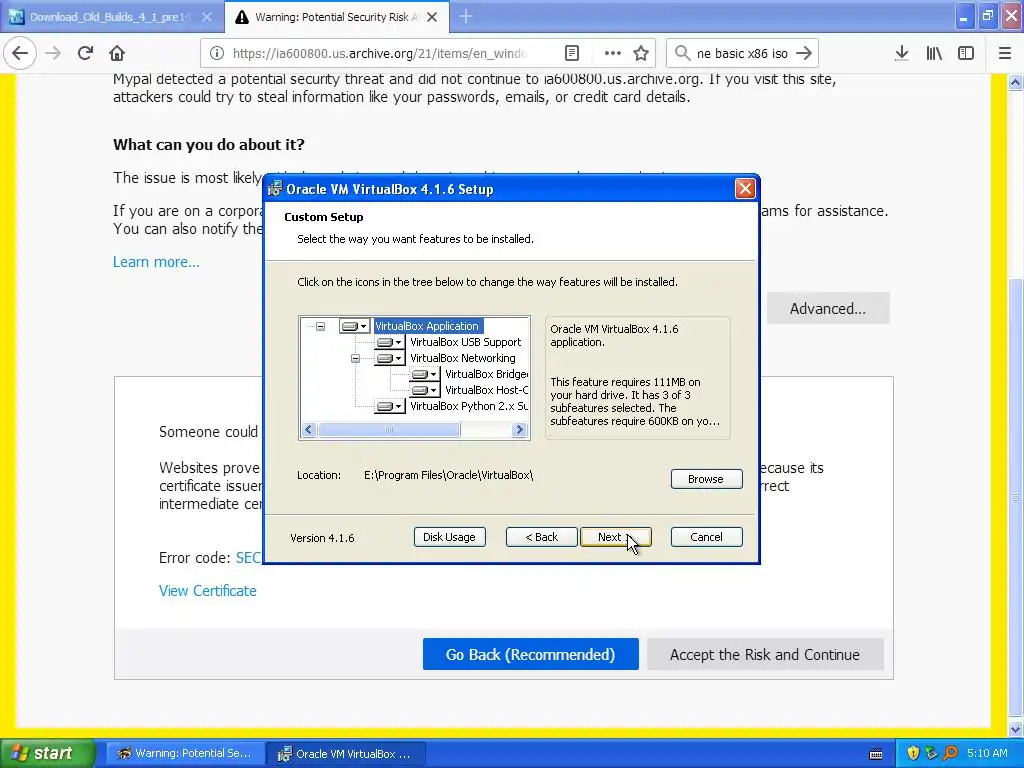Image resolution: width=1024 pixels, height=768 pixels.
Task: Click the browser Forward arrow button
Action: pos(53,53)
